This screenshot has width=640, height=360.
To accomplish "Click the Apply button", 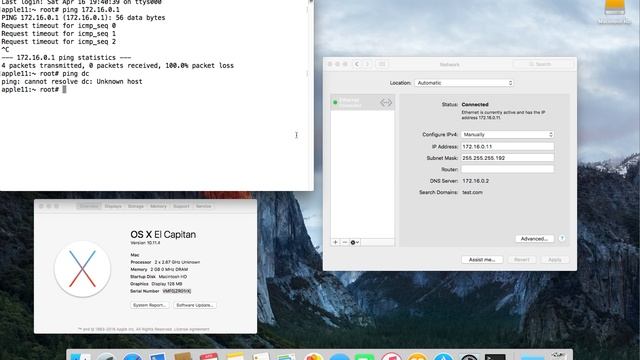I will click(555, 260).
